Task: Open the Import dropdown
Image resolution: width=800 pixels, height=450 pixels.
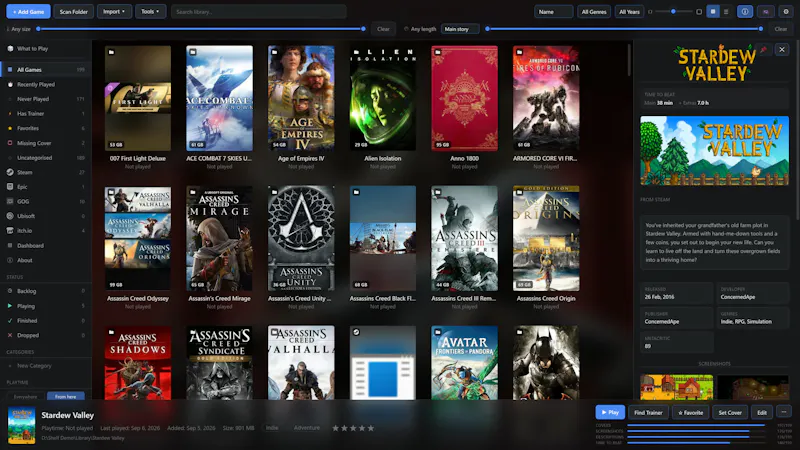Action: pos(114,11)
